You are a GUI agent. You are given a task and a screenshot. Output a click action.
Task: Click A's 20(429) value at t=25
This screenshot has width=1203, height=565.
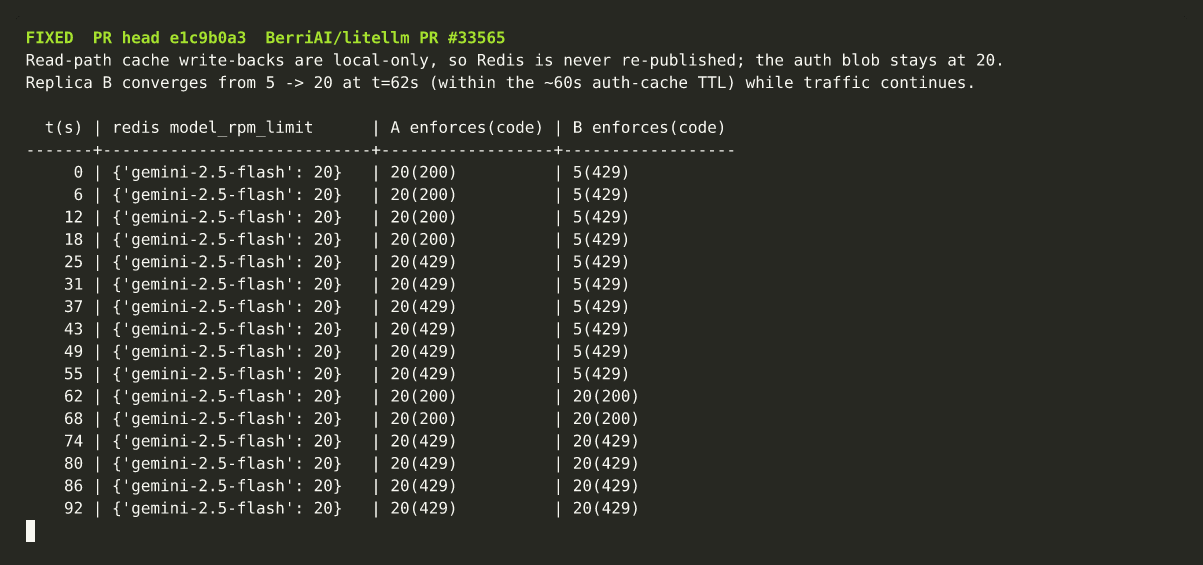[x=423, y=262]
